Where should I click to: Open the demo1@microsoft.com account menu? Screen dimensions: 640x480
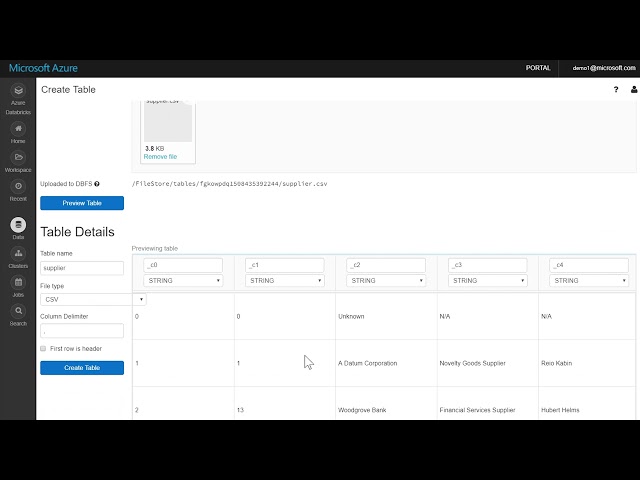pos(604,68)
